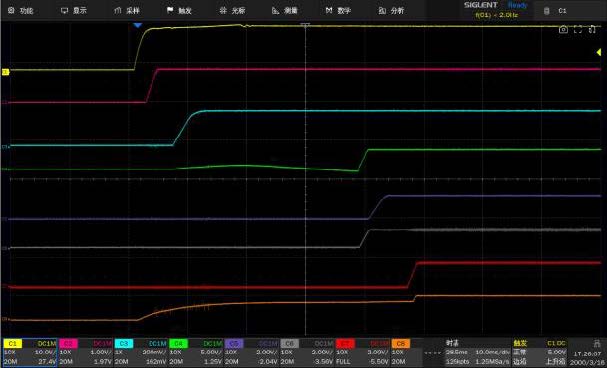The image size is (607, 368).
Task: Select the magenta C2 channel box
Action: point(86,352)
